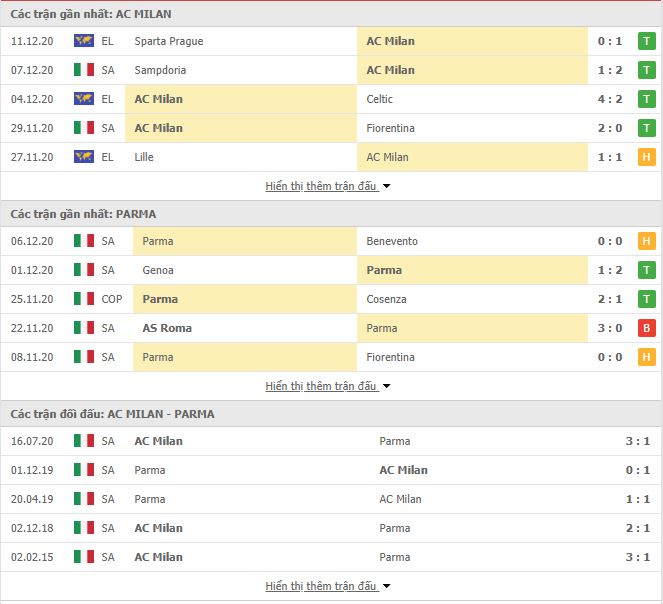The image size is (663, 604).
Task: Select the 'Các trận gần nhất: AC MILAN' header
Action: pos(91,14)
